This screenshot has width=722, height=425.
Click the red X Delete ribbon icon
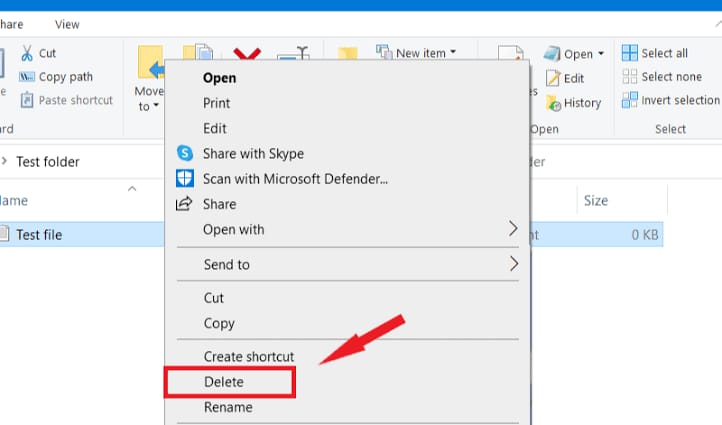coord(247,53)
